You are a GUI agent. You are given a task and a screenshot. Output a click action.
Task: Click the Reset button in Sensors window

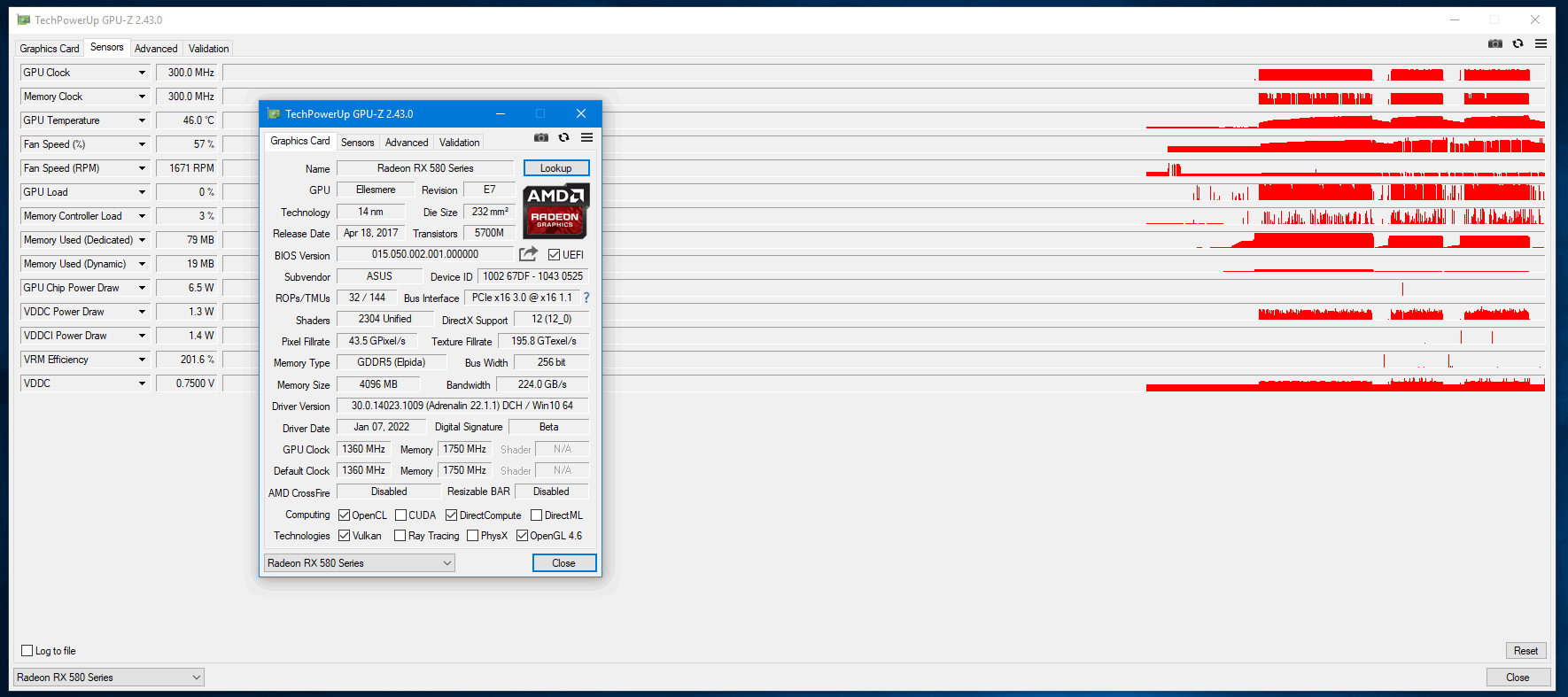(x=1526, y=651)
